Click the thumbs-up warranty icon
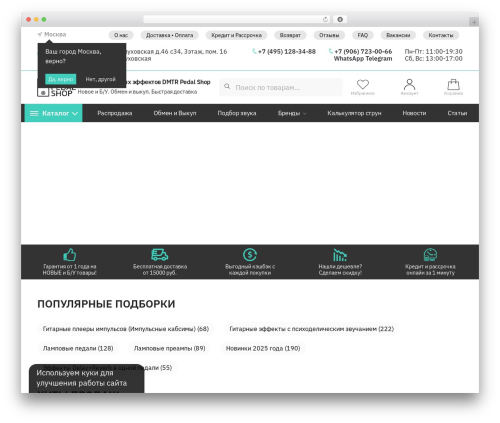Screen dimensions: 500x423 click(x=70, y=255)
